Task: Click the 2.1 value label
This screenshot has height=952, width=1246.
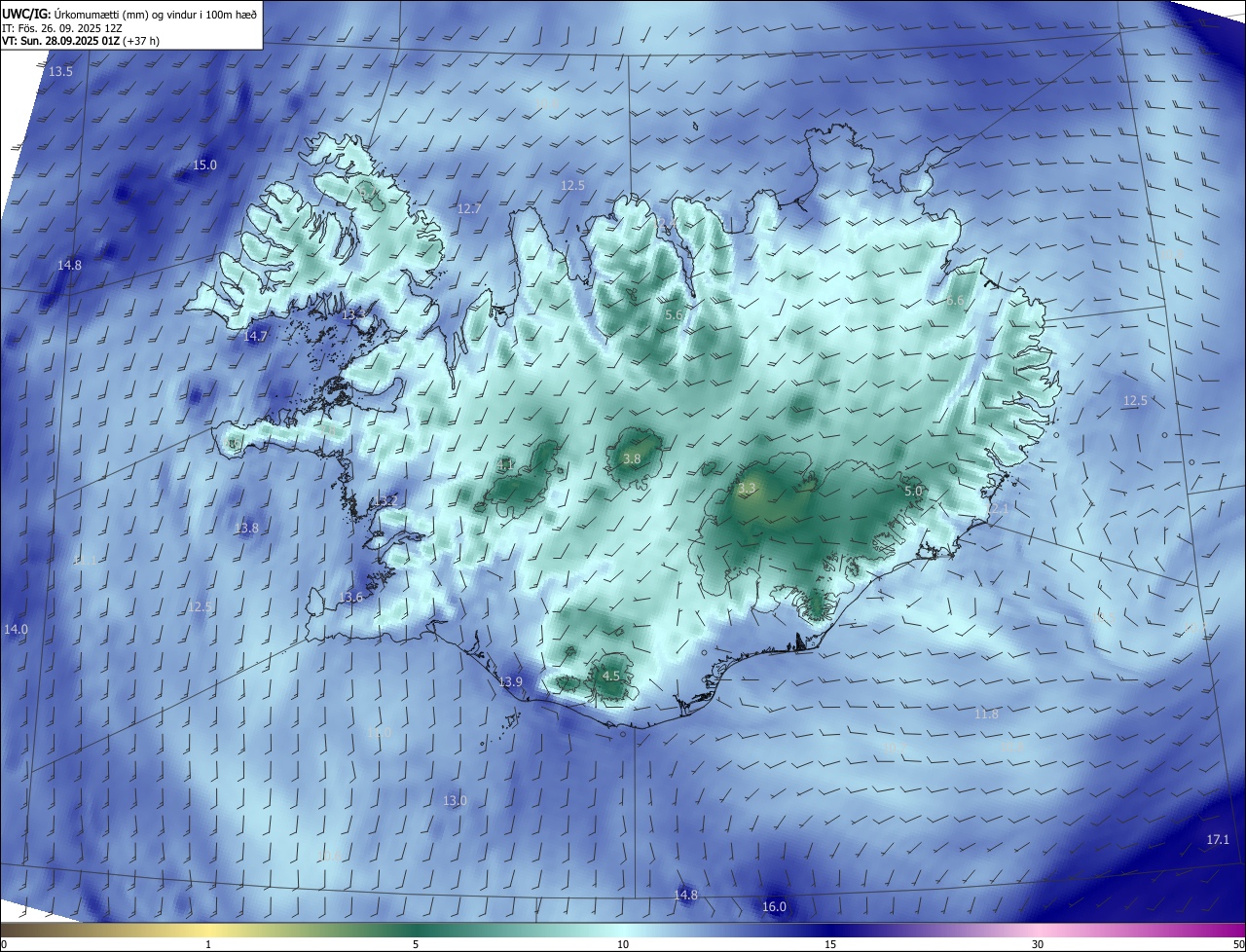Action: click(x=999, y=509)
